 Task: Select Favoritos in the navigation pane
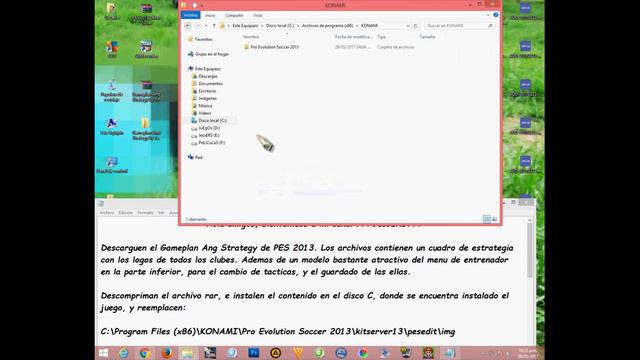204,40
